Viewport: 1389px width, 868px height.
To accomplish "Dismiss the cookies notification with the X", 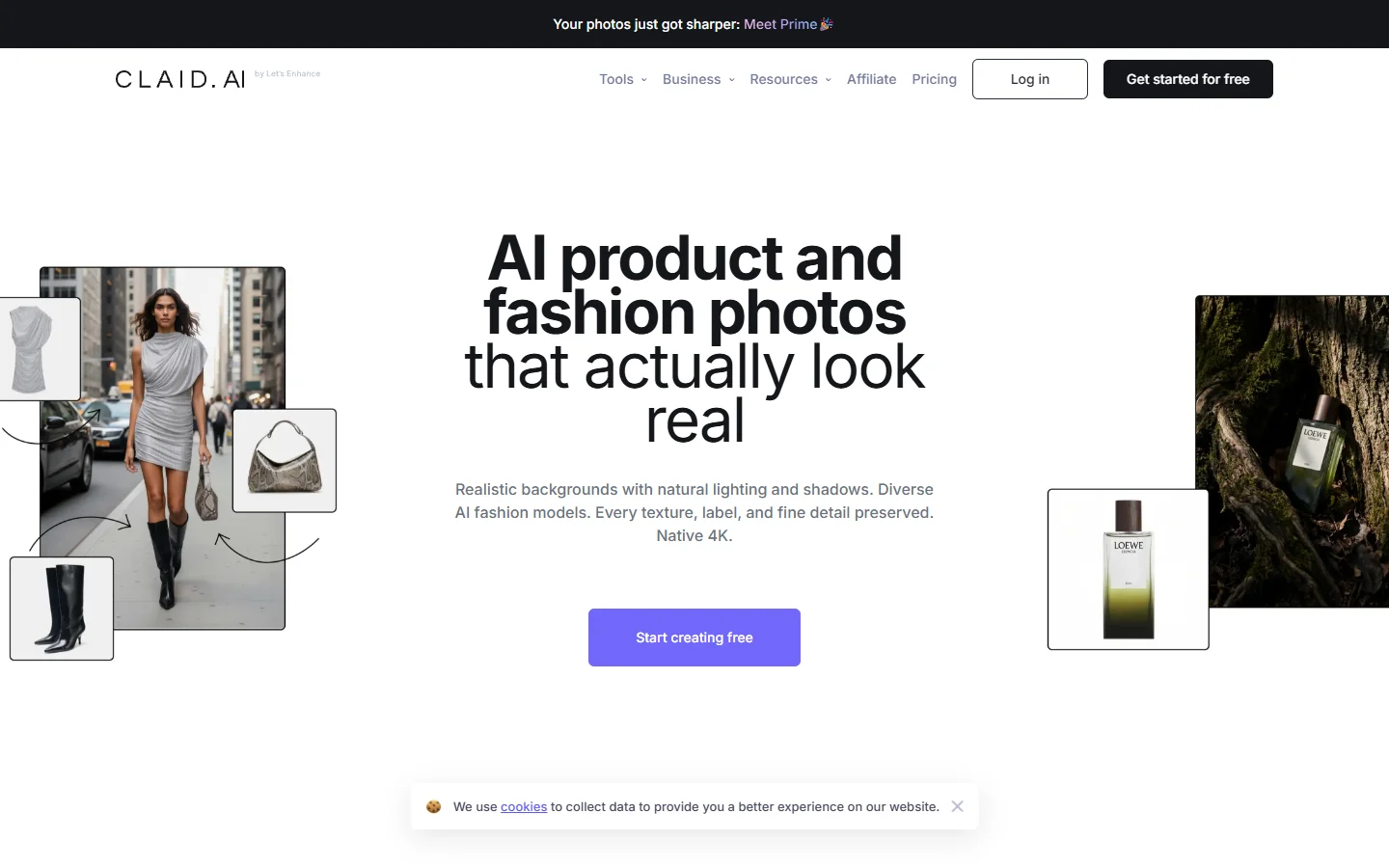I will [957, 806].
